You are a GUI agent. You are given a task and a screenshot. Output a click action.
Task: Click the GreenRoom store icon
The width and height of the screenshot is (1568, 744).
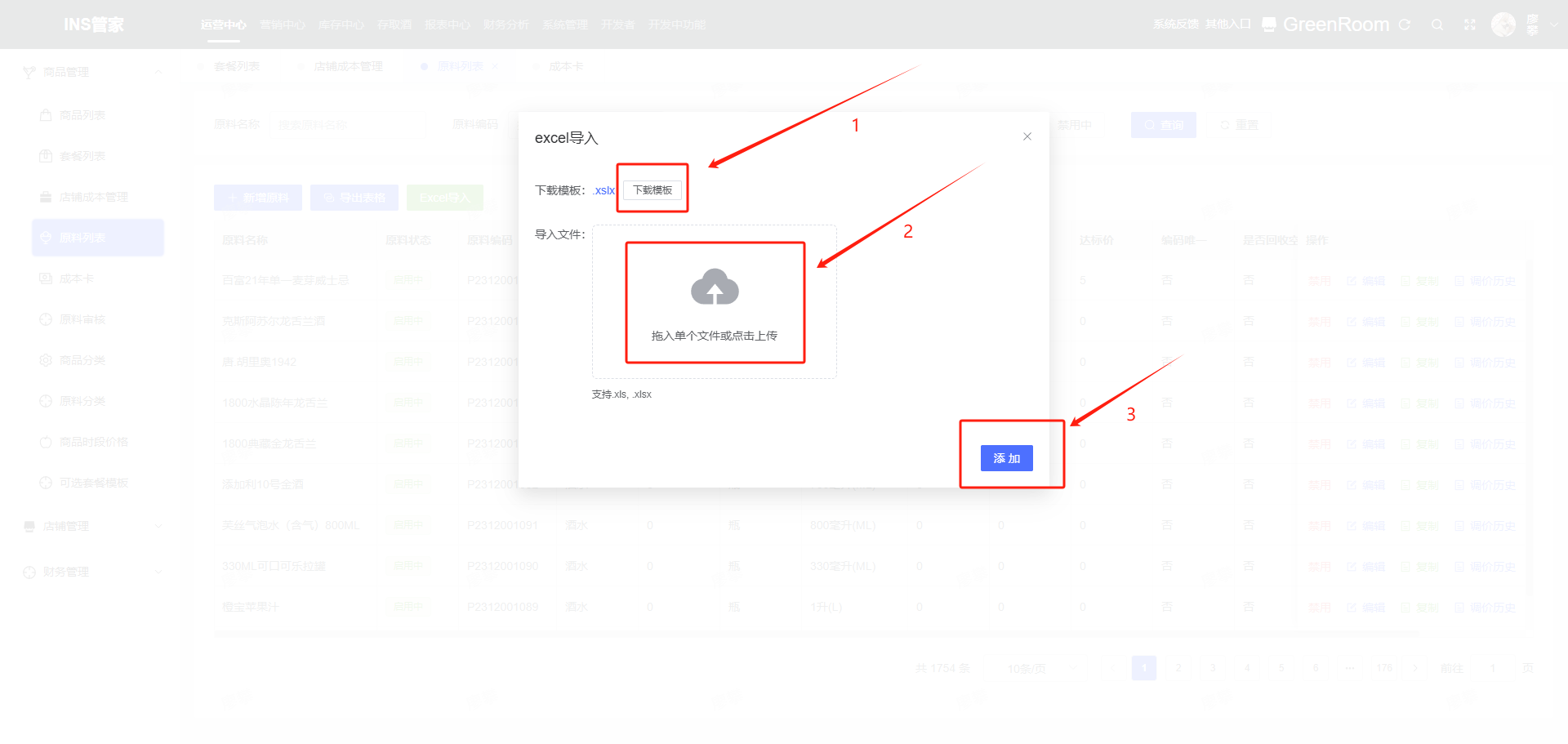[1269, 25]
